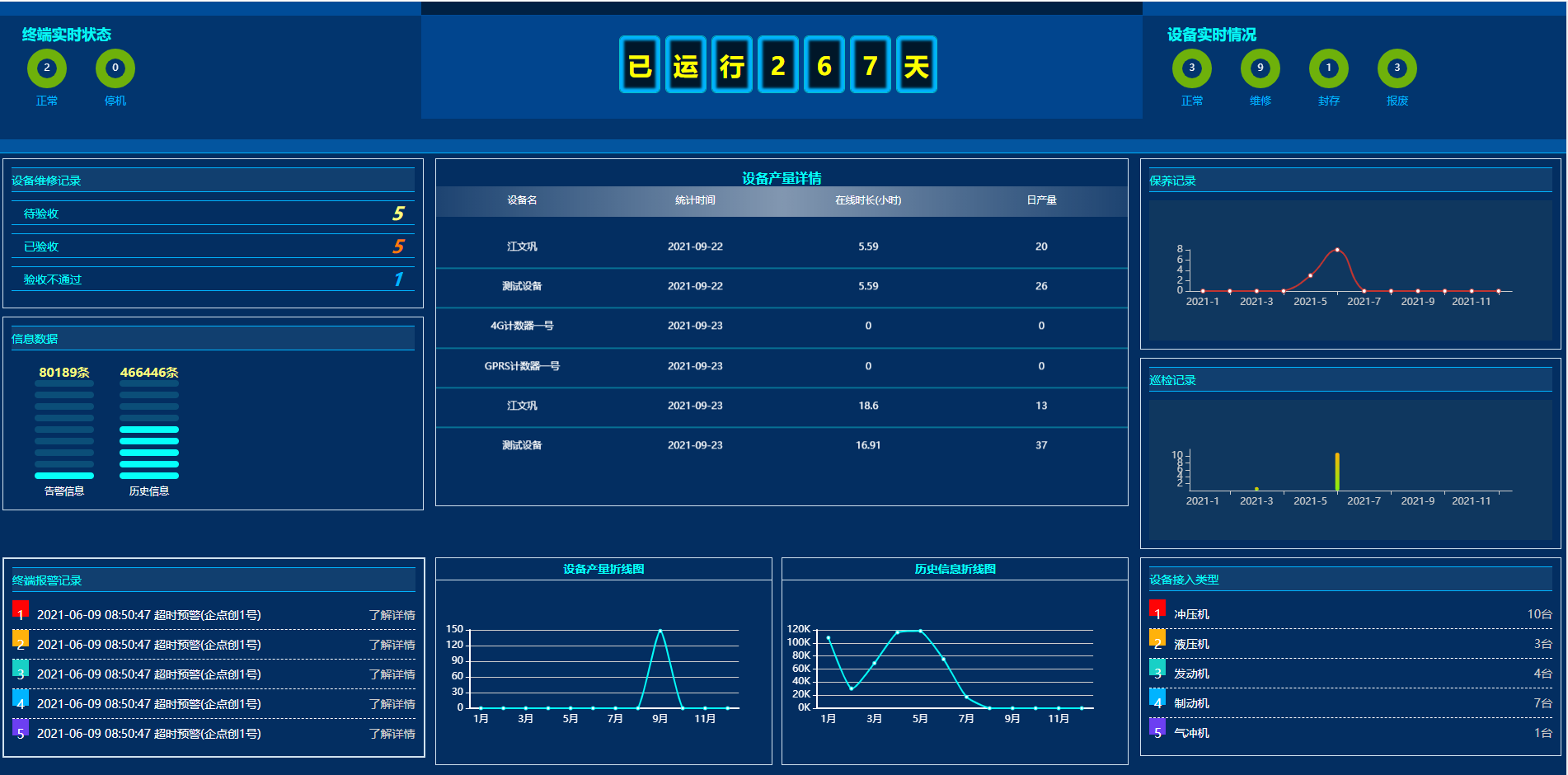Select the 待验收 maintenance record row
The height and width of the screenshot is (775, 1568).
(213, 213)
